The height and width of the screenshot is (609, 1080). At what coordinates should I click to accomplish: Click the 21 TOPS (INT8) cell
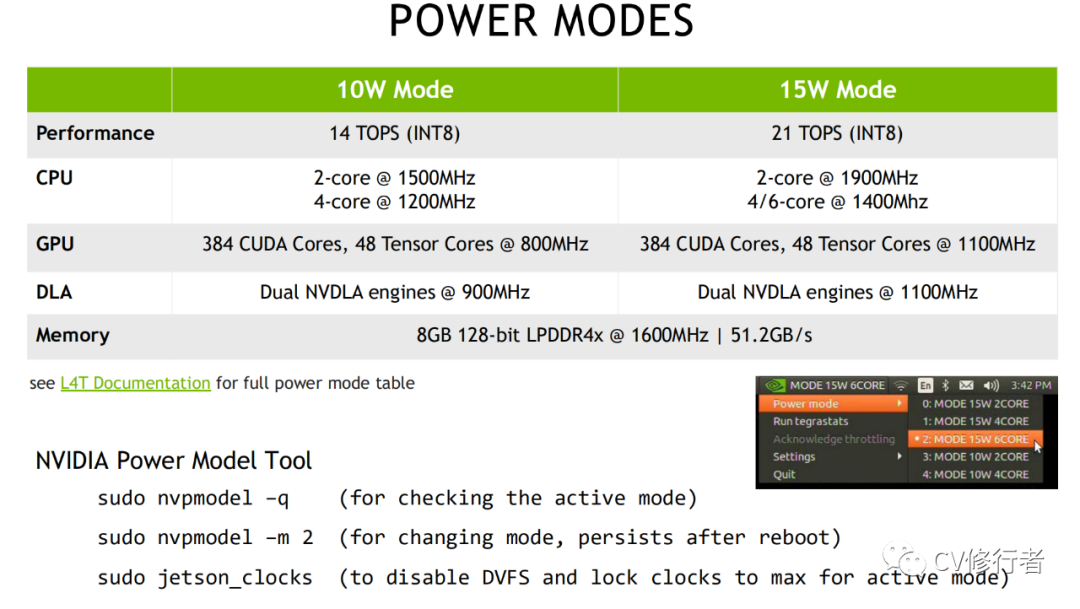(x=837, y=133)
